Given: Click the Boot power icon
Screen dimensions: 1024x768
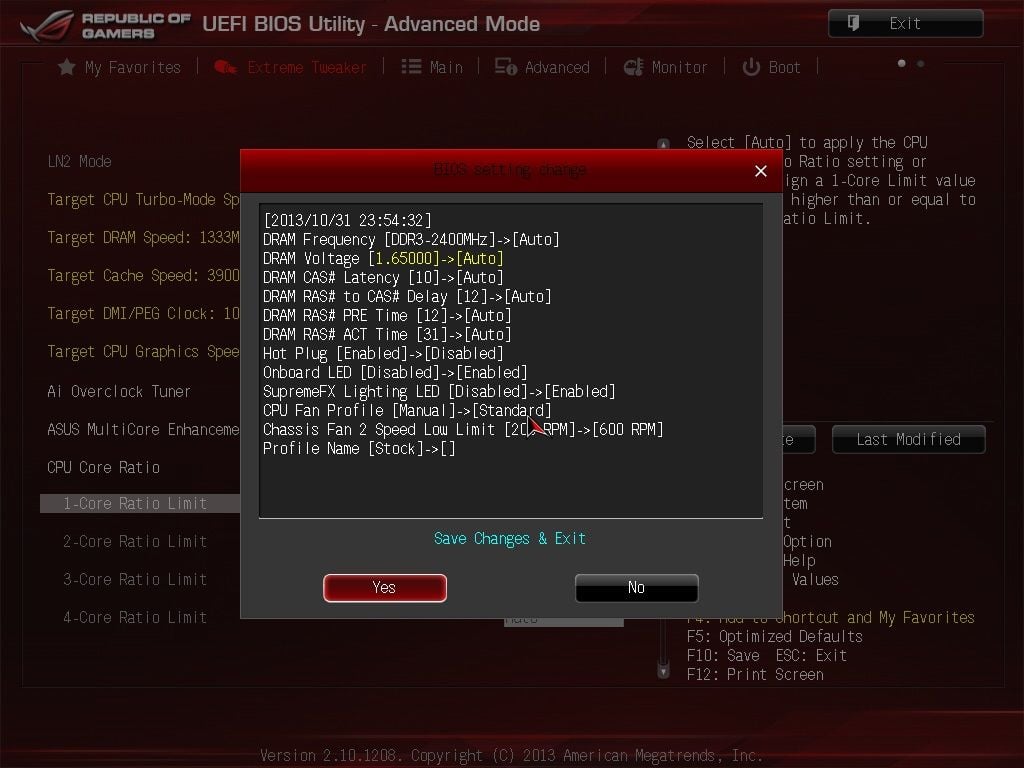Looking at the screenshot, I should (x=751, y=67).
